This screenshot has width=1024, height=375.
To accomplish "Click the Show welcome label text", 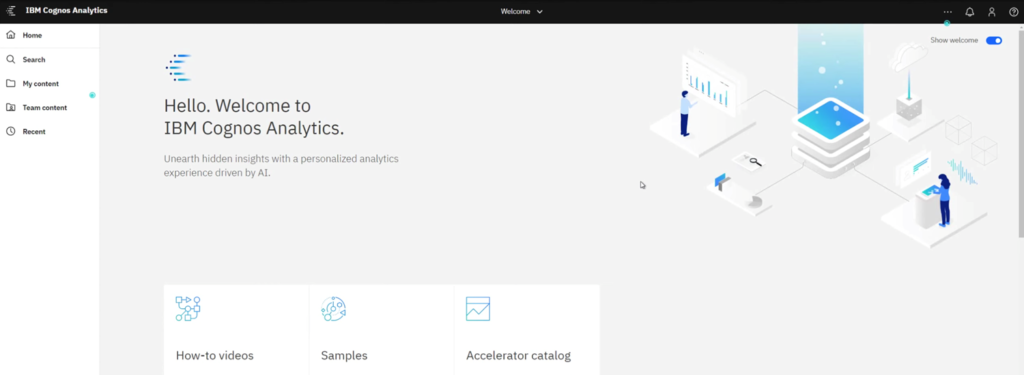I will point(954,41).
